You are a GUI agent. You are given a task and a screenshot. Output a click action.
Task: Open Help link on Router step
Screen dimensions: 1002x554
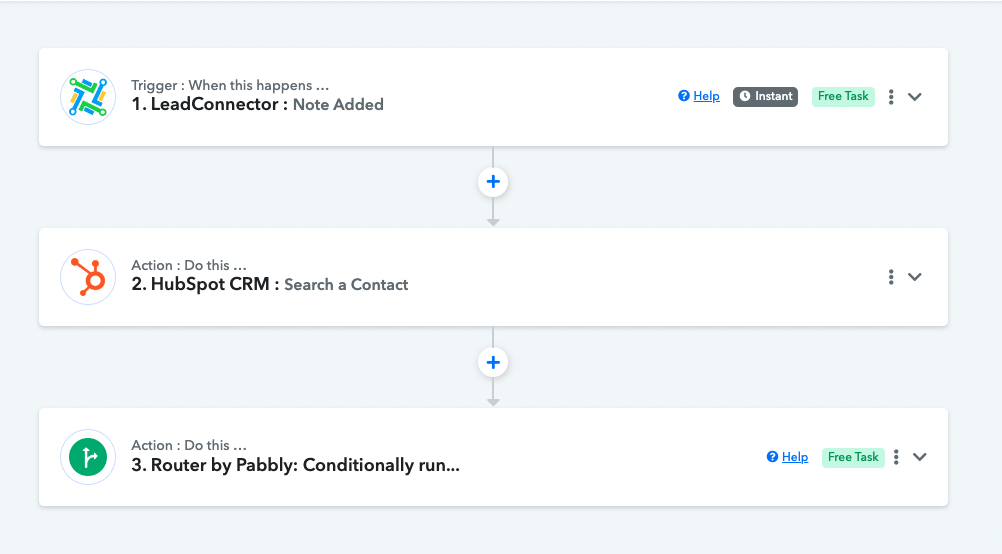coord(795,457)
